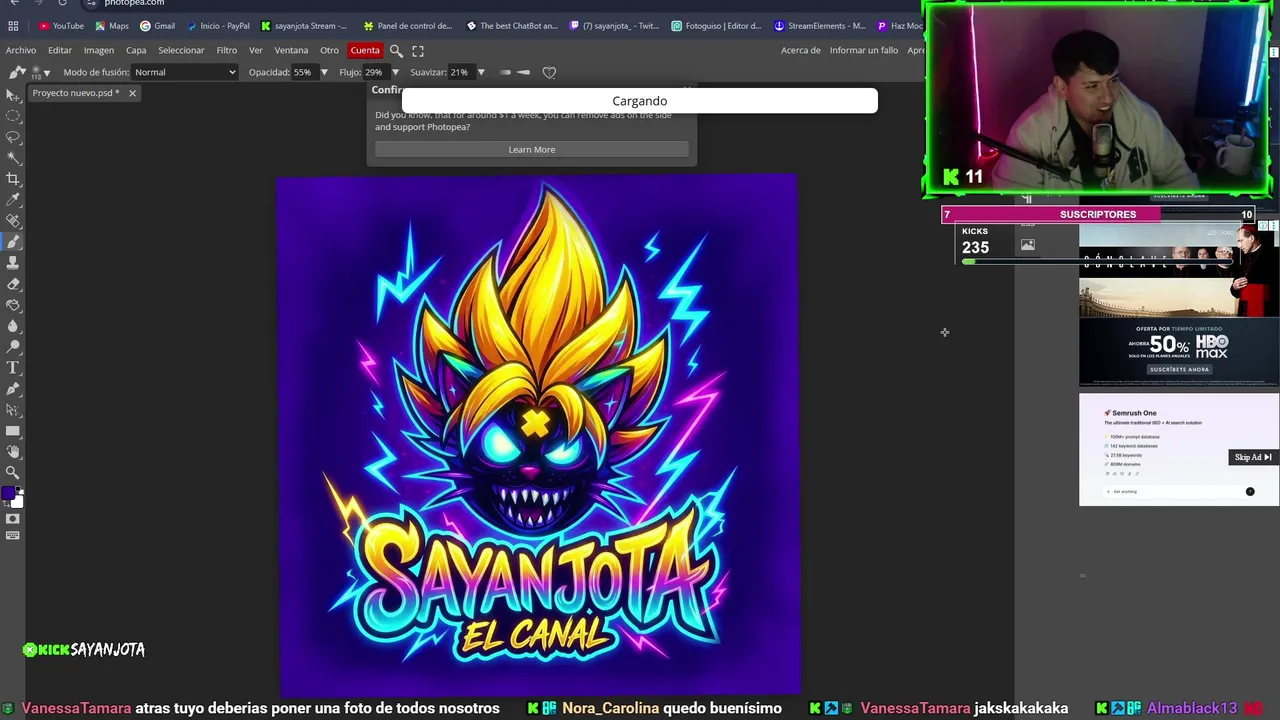Open the browser apps grid icon

coord(13,26)
